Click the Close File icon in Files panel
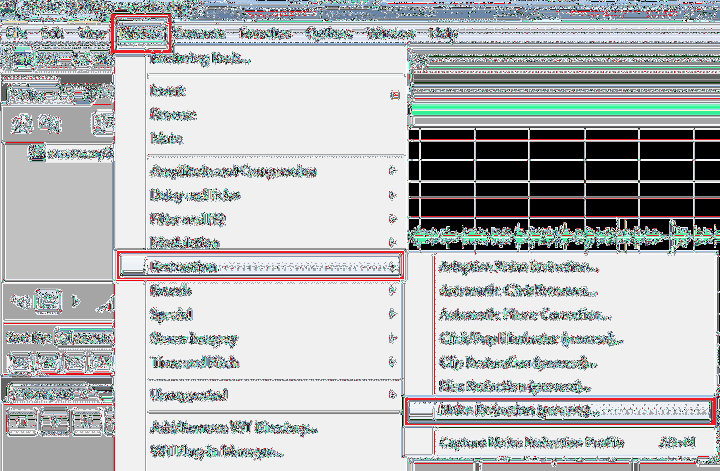This screenshot has width=720, height=471. point(49,123)
